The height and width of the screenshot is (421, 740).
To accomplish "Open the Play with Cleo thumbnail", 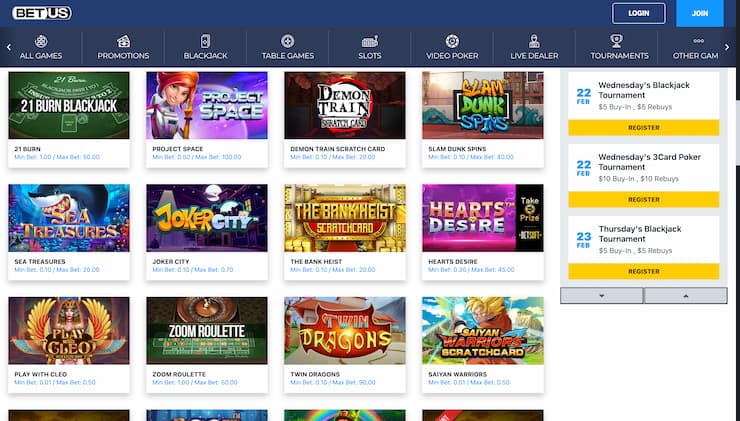I will coord(69,330).
